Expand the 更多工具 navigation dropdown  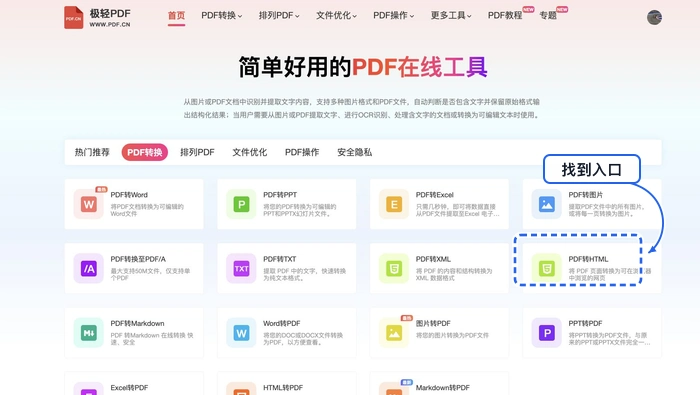click(451, 15)
